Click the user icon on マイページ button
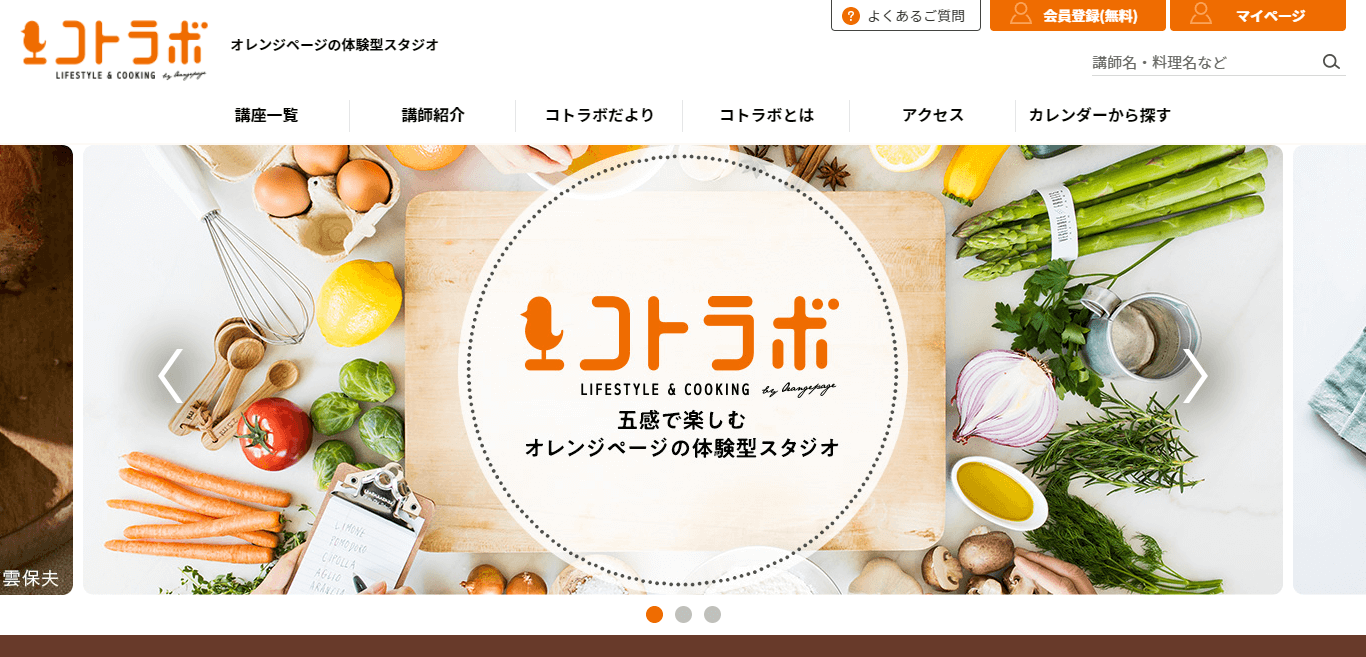The image size is (1366, 657). tap(1201, 14)
